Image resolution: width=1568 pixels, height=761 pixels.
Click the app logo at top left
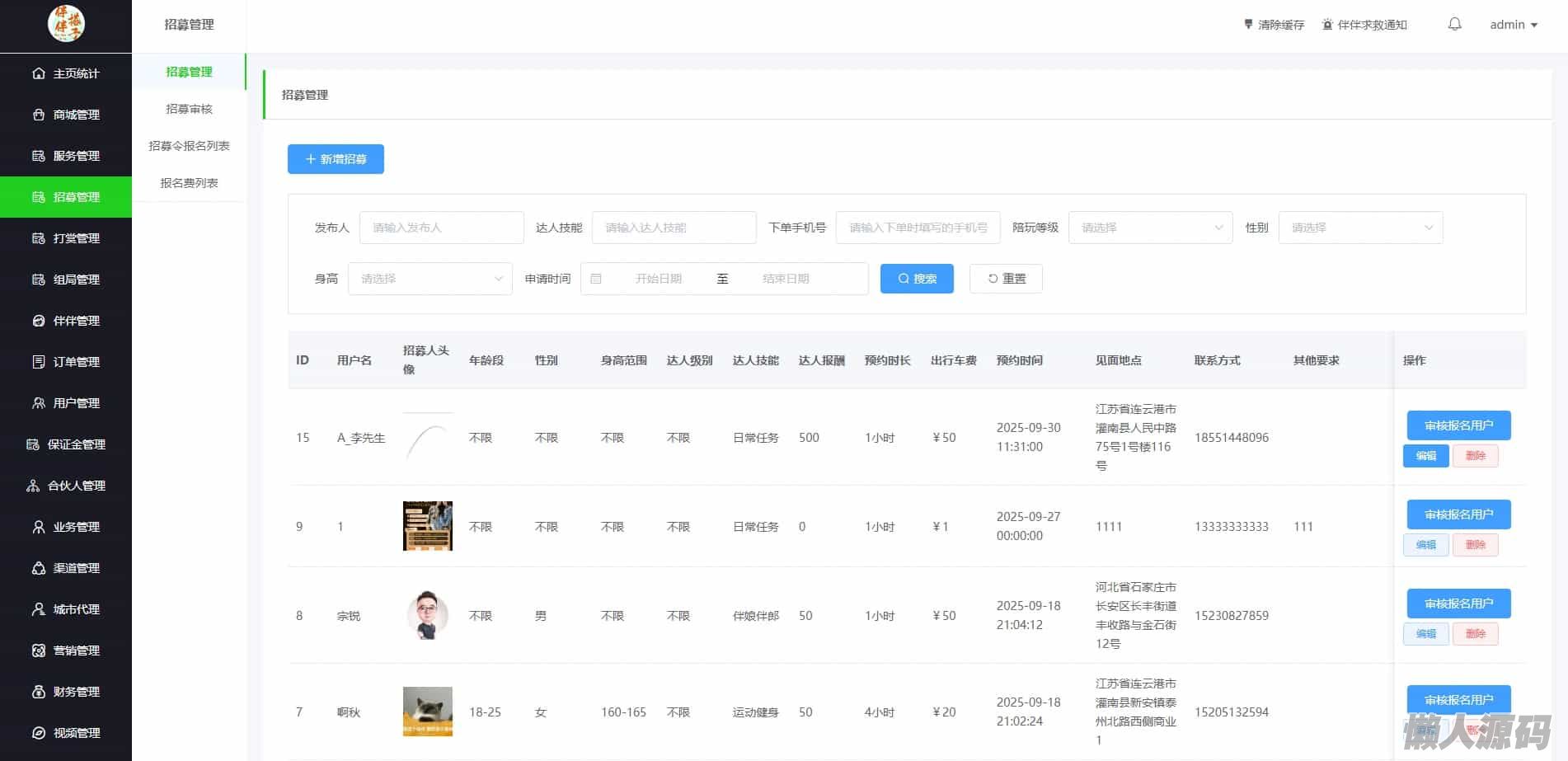click(x=66, y=25)
